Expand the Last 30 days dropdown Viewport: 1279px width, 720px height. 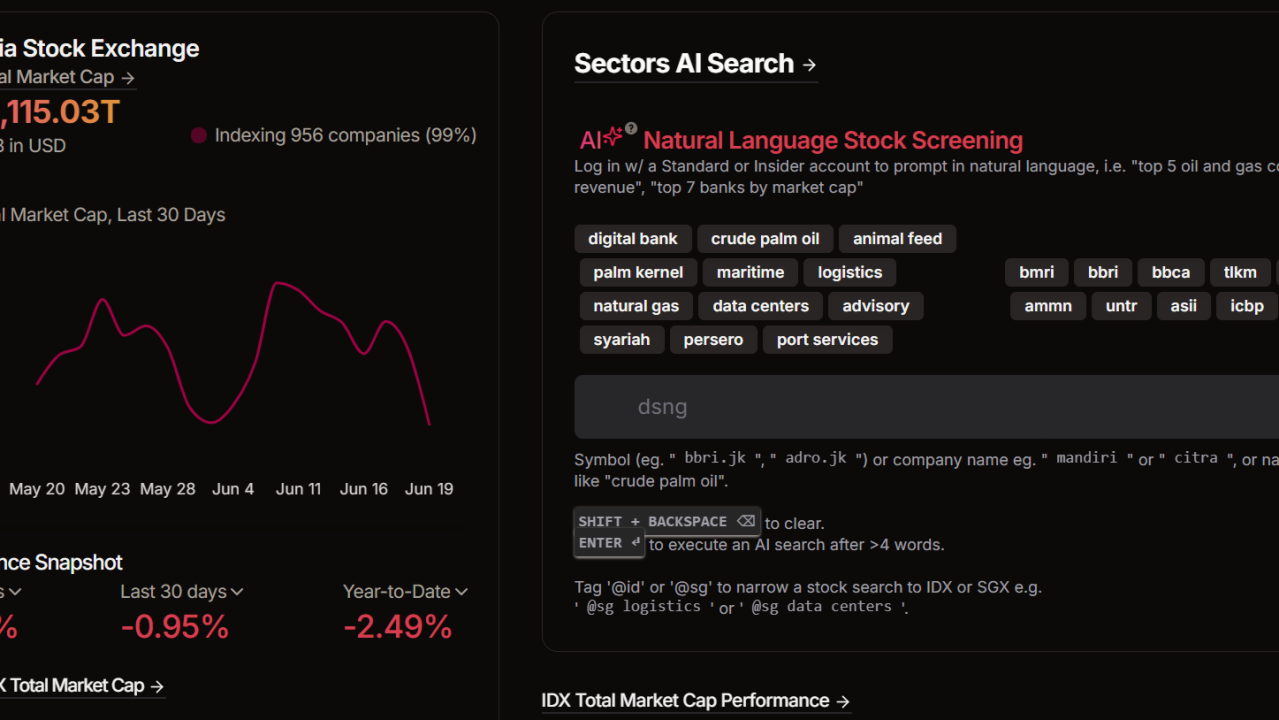237,592
